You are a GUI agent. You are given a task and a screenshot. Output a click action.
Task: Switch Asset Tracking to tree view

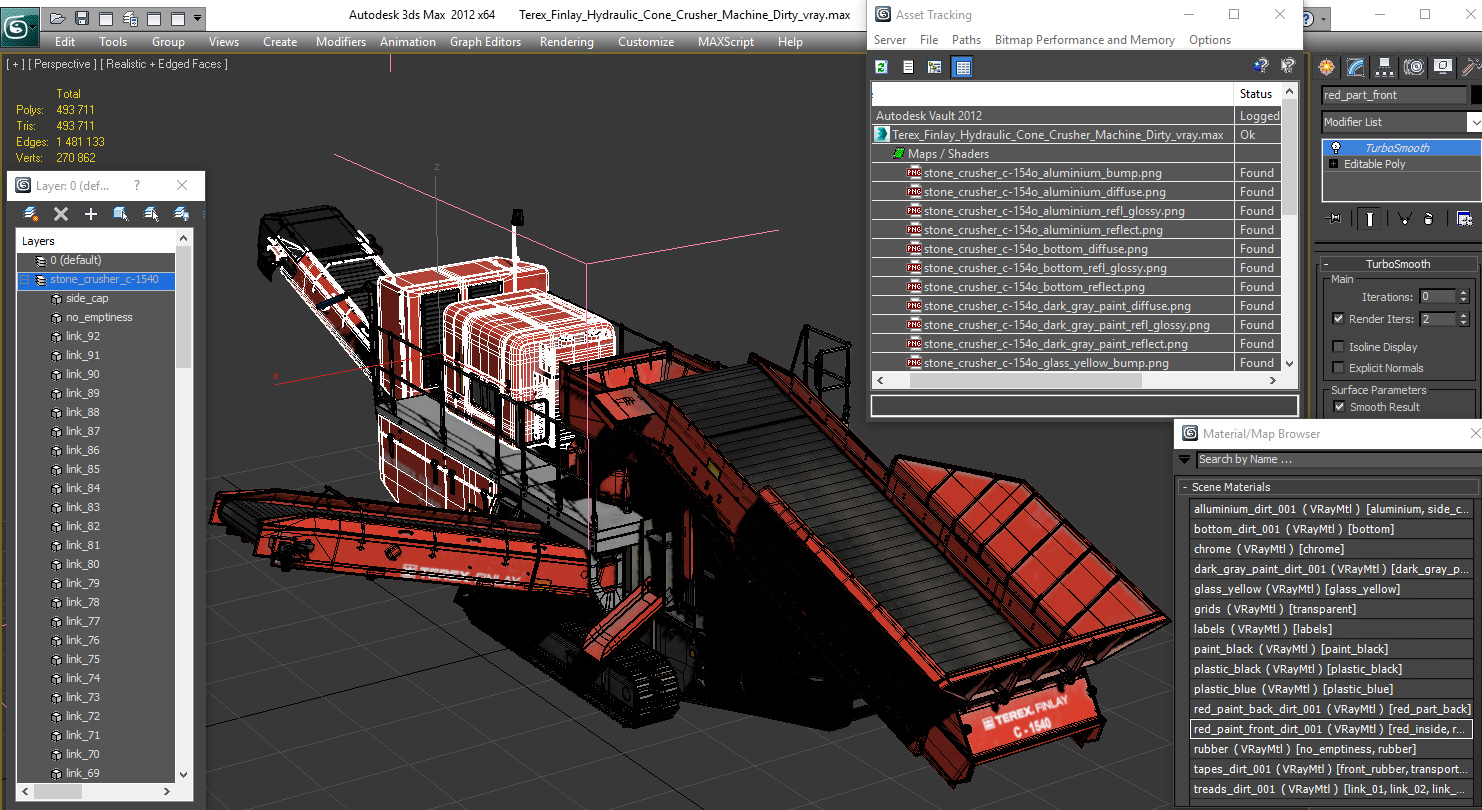[x=935, y=67]
